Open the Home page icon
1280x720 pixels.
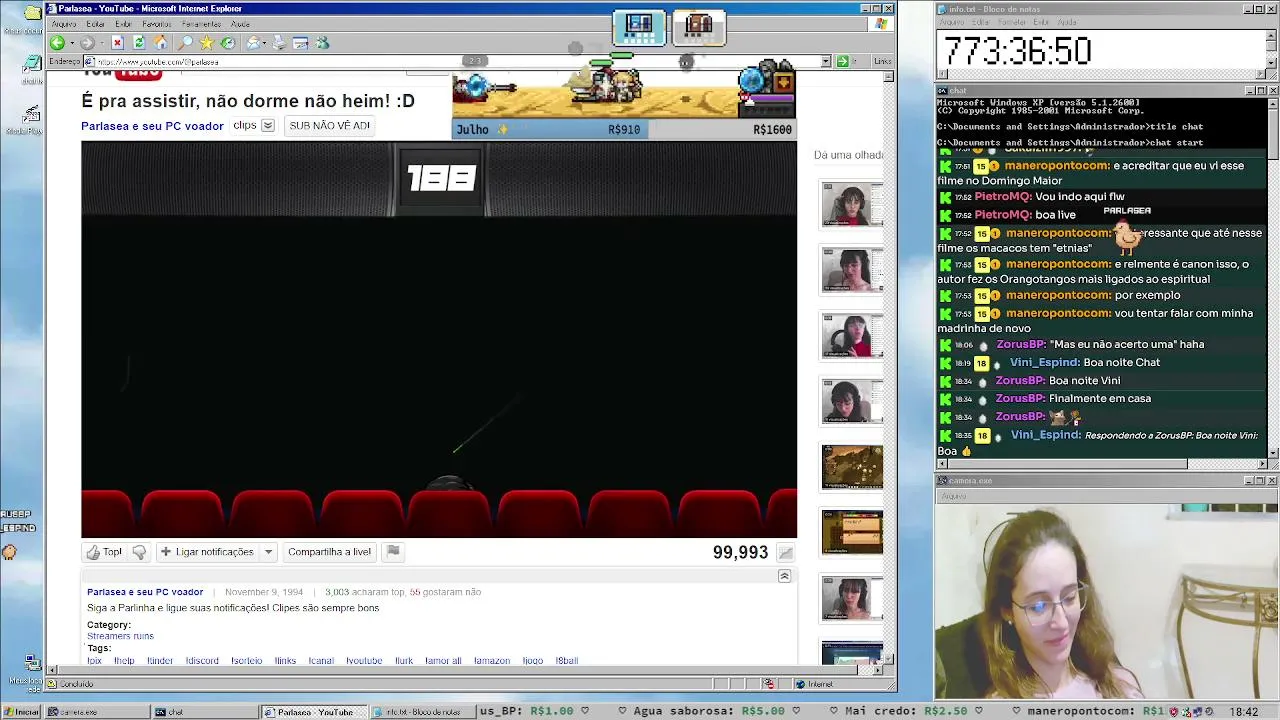click(x=160, y=43)
